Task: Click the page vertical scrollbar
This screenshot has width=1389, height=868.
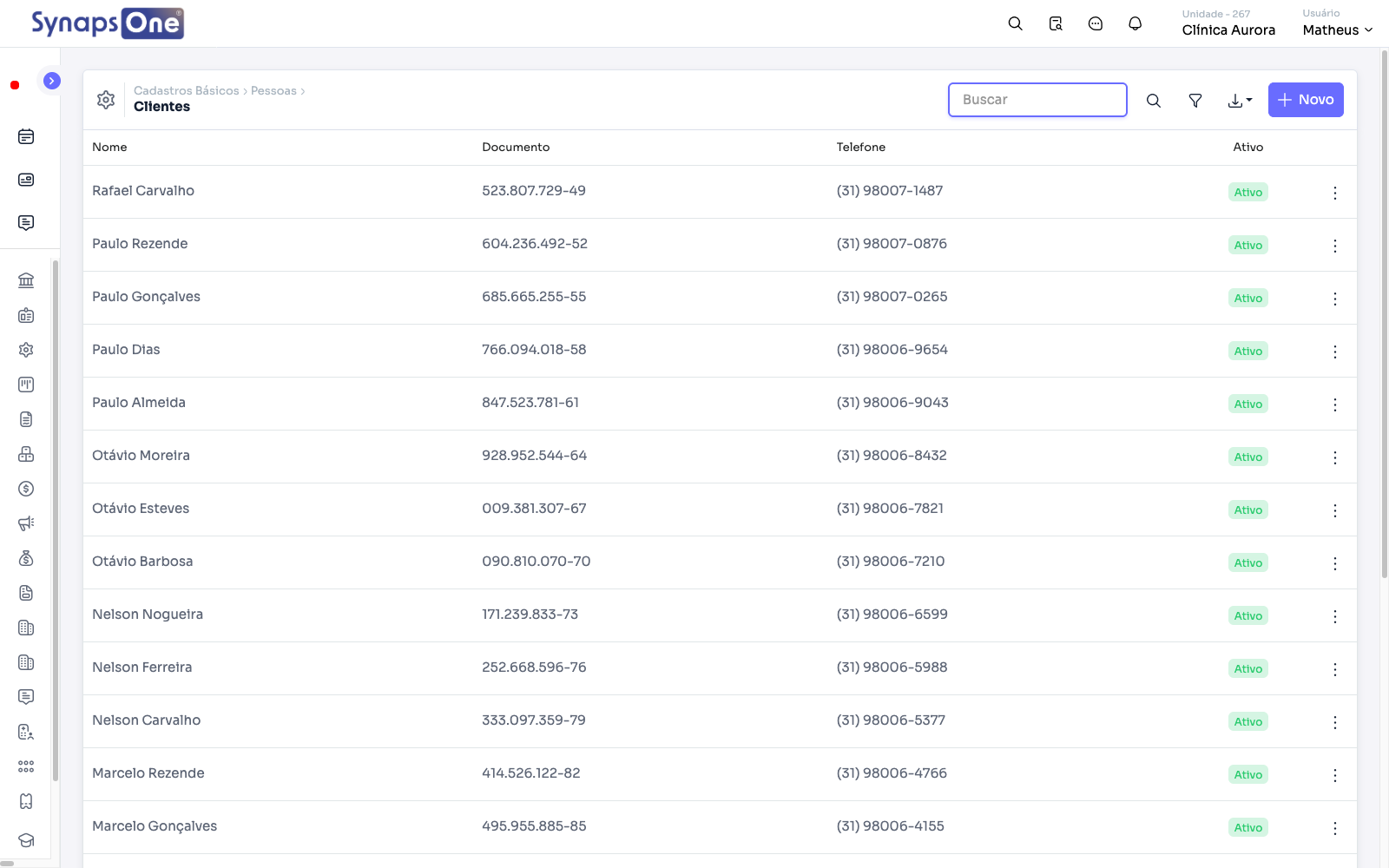Action: coord(1384,312)
